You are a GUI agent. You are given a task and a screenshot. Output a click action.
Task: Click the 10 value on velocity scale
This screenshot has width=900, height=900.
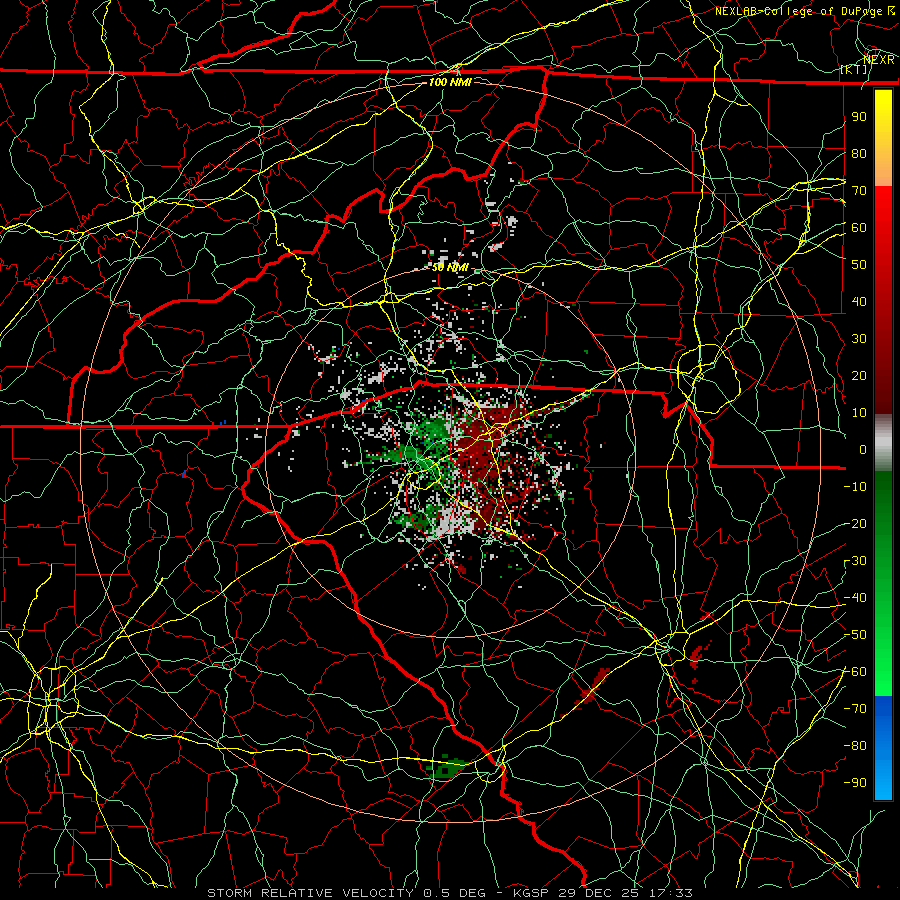pyautogui.click(x=859, y=413)
